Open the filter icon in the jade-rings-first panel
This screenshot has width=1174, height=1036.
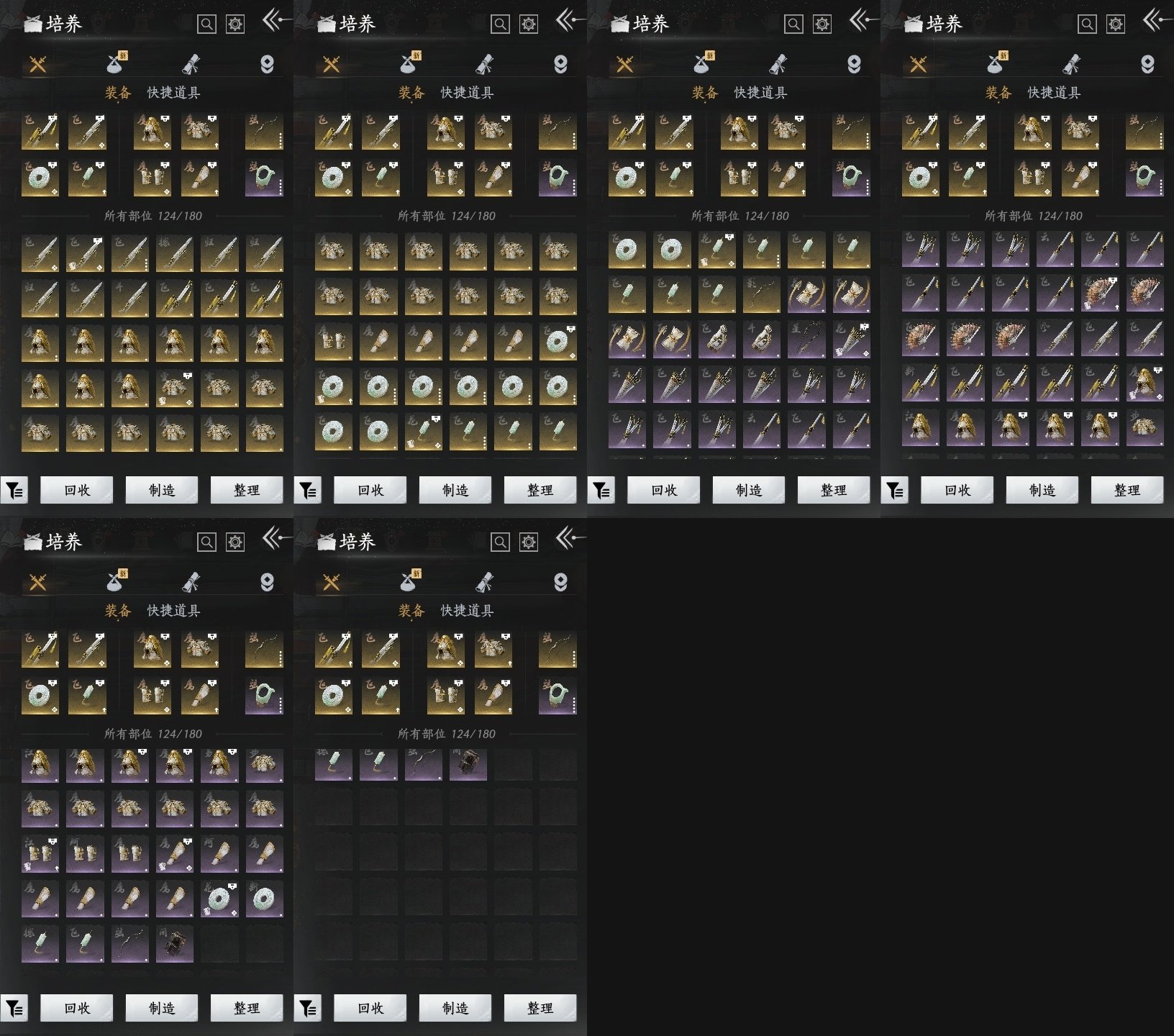pyautogui.click(x=601, y=491)
